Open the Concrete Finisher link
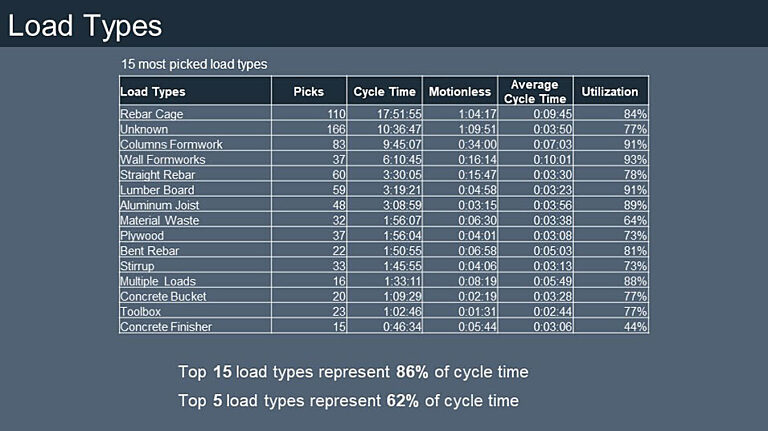This screenshot has width=768, height=431. click(166, 327)
